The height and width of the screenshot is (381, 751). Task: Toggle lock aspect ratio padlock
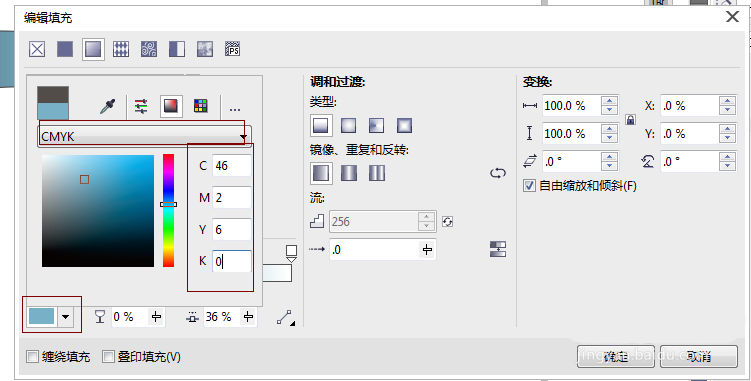click(x=630, y=119)
